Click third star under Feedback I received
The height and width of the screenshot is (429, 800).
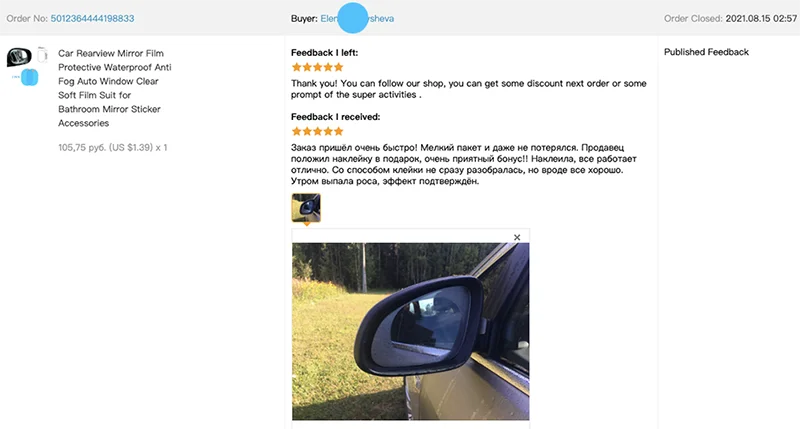click(x=317, y=131)
